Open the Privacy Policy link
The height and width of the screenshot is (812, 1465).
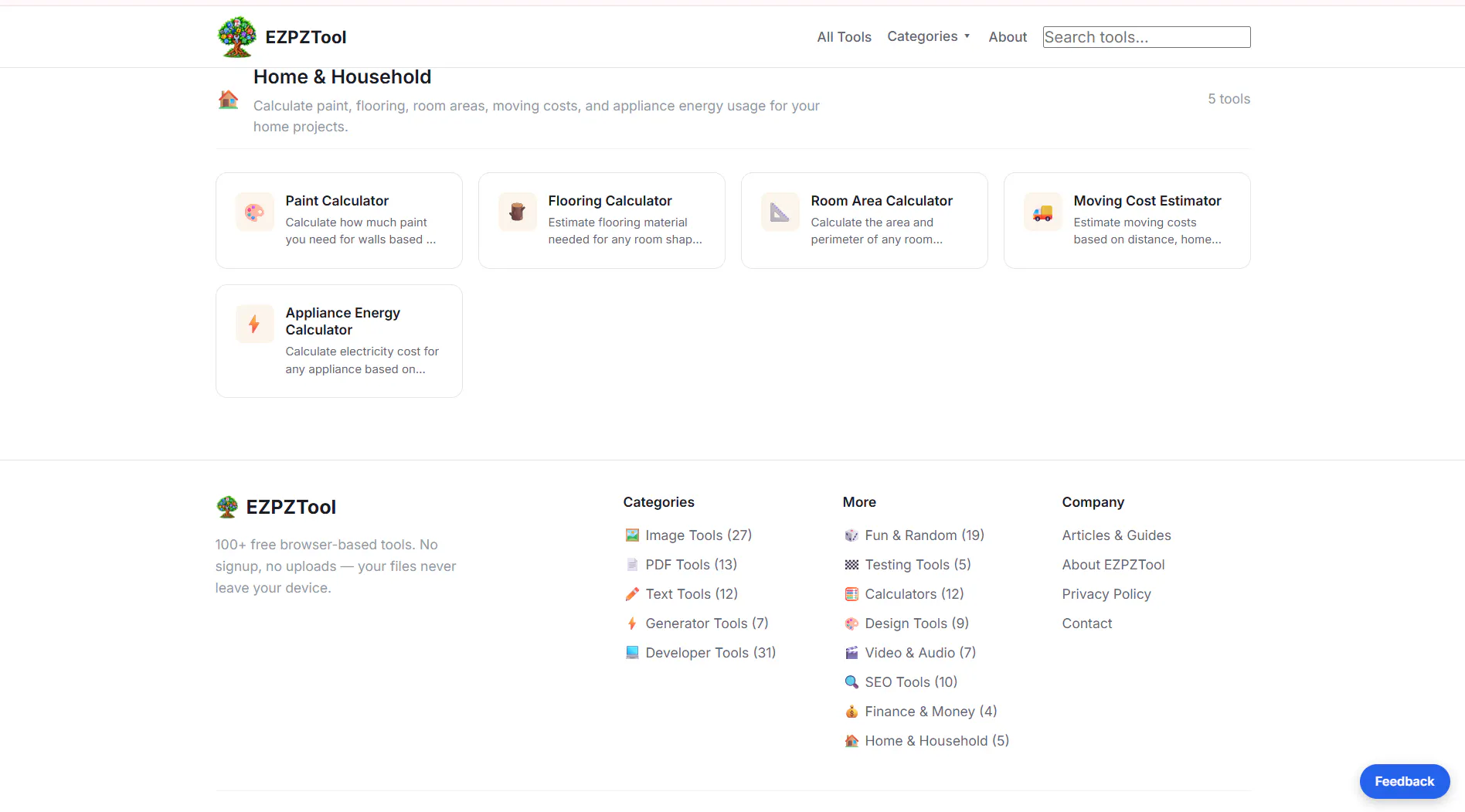(x=1106, y=594)
